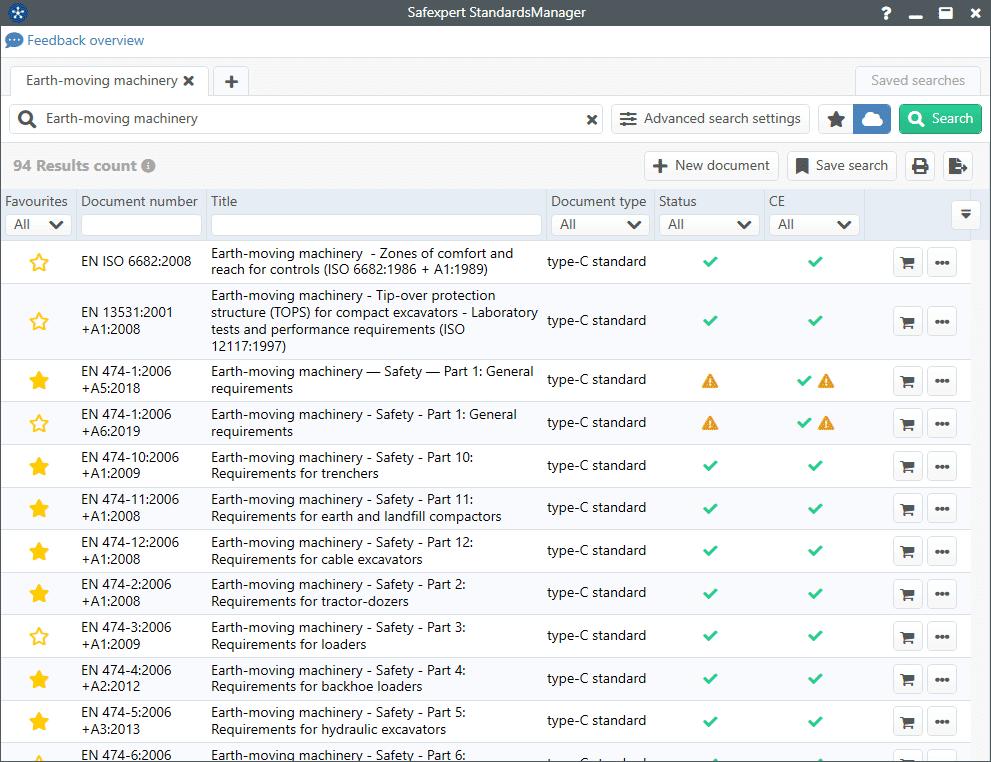991x762 pixels.
Task: Add EN ISO 6682:2008 to shopping cart
Action: point(907,263)
